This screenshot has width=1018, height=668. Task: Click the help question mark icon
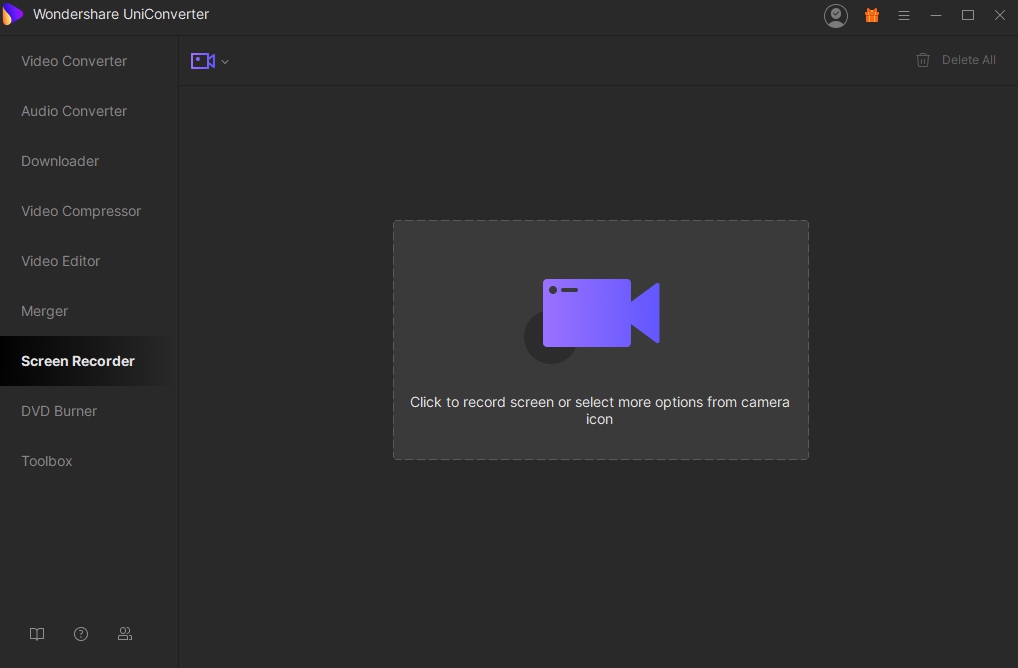pyautogui.click(x=81, y=634)
